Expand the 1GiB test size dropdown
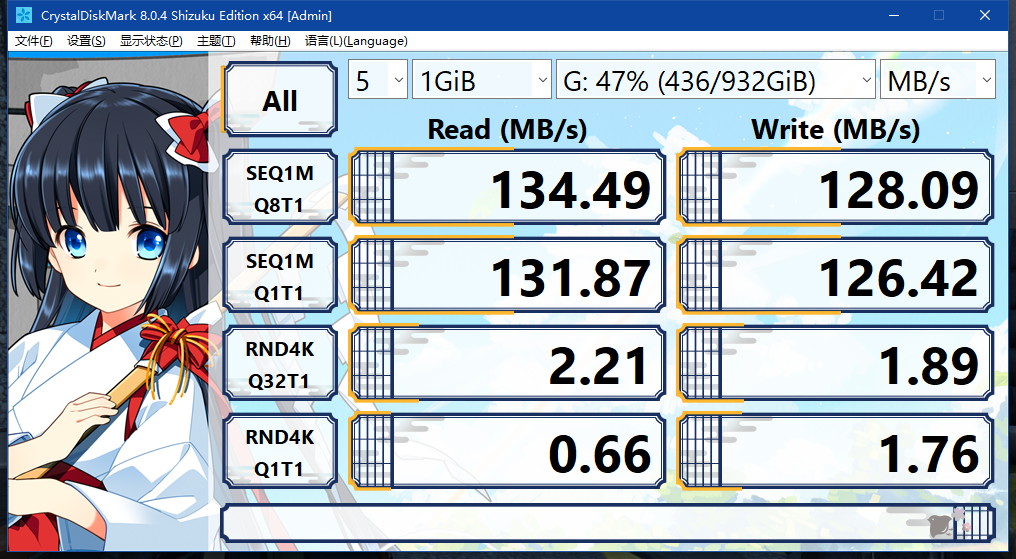This screenshot has height=559, width=1016. tap(481, 80)
